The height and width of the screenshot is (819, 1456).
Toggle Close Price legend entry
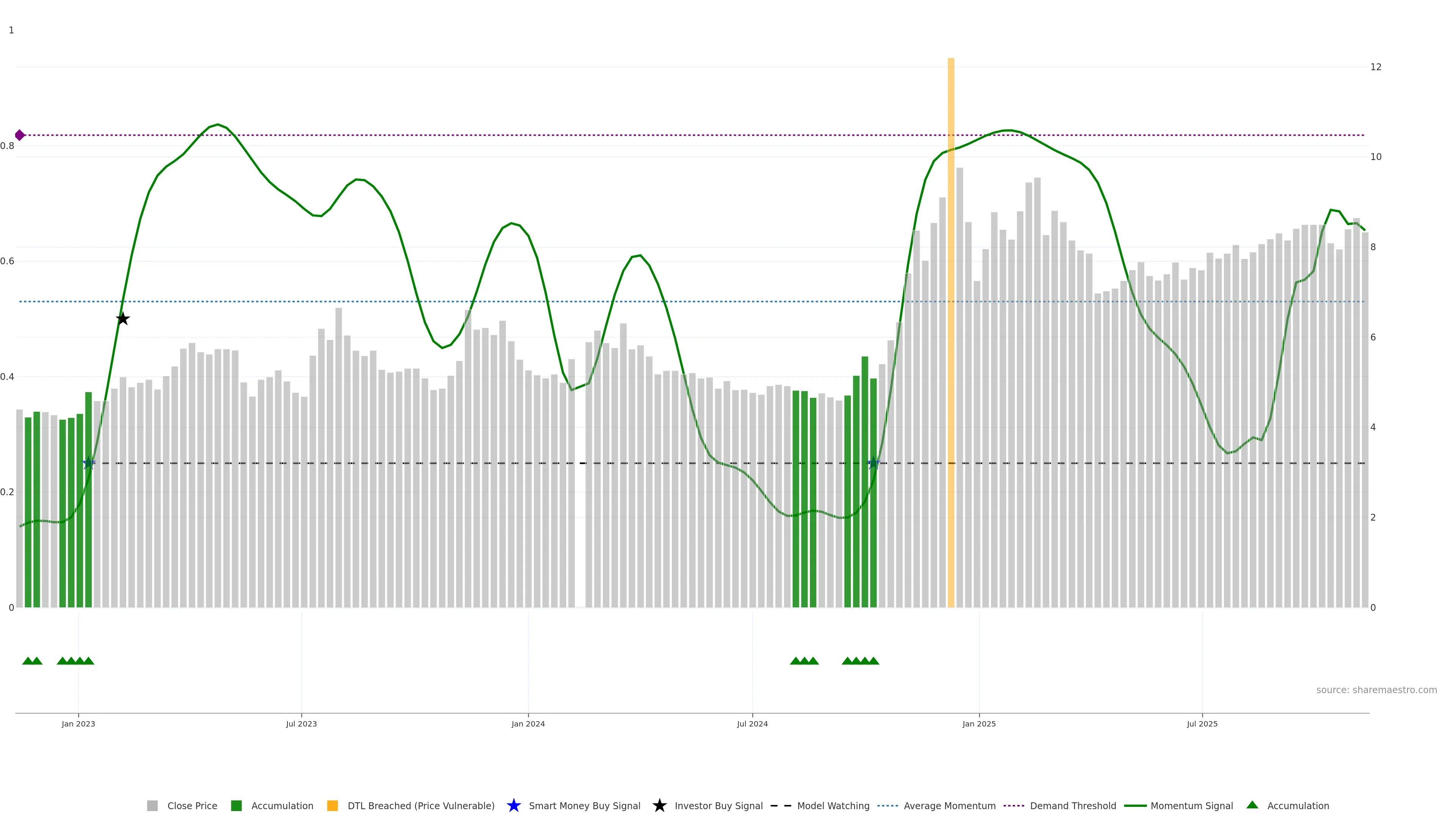pos(191,805)
